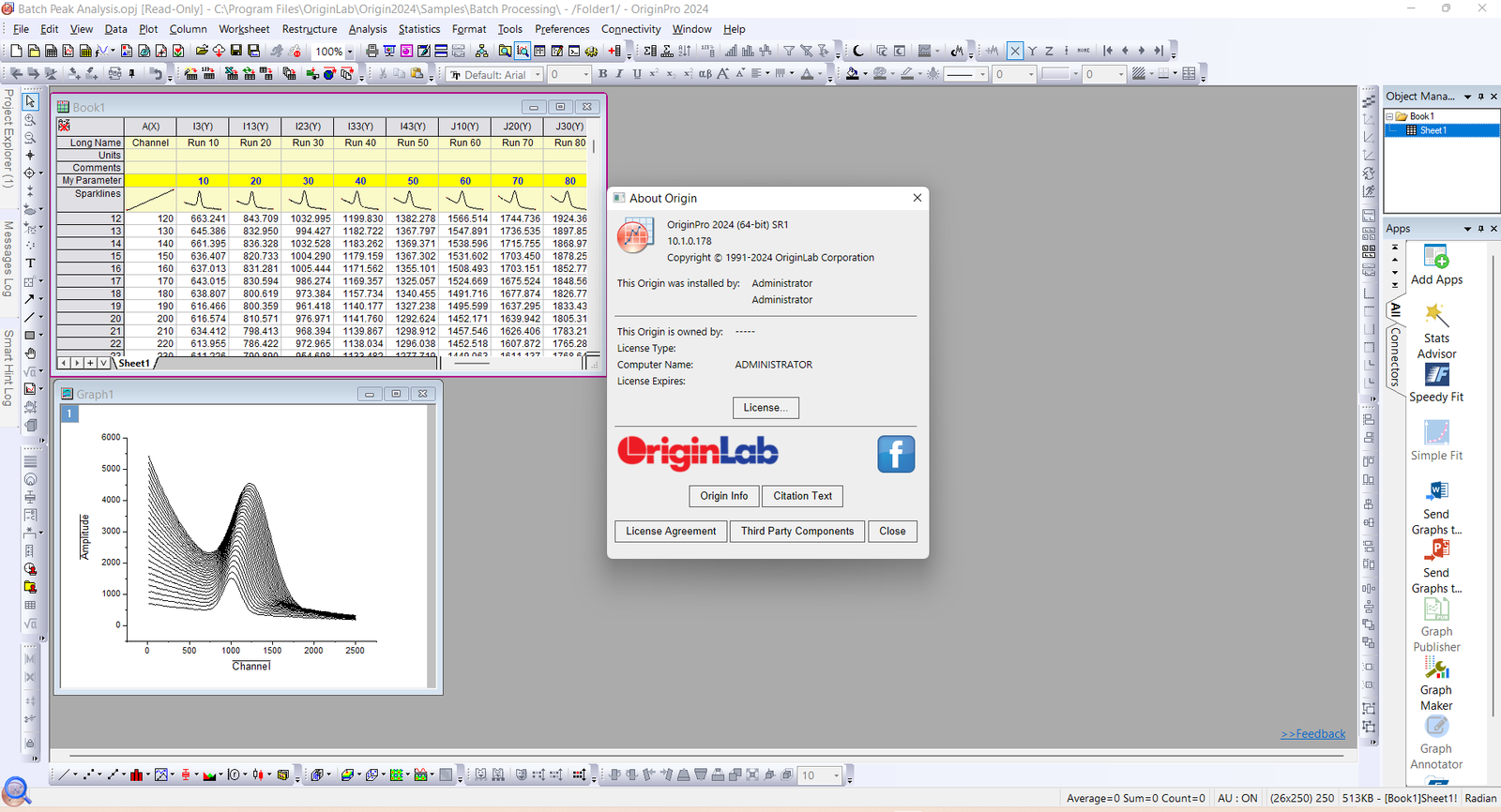The width and height of the screenshot is (1501, 812).
Task: Click the License Agreement button
Action: click(671, 531)
